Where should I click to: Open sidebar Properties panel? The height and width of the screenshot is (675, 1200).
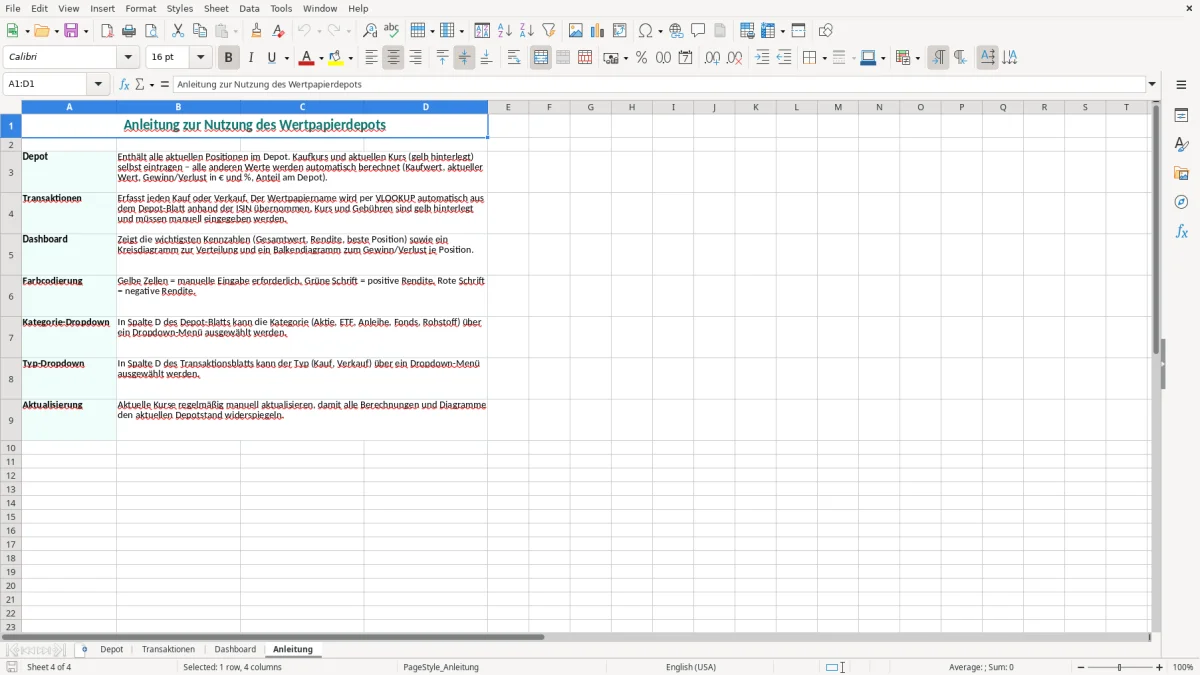[1181, 115]
